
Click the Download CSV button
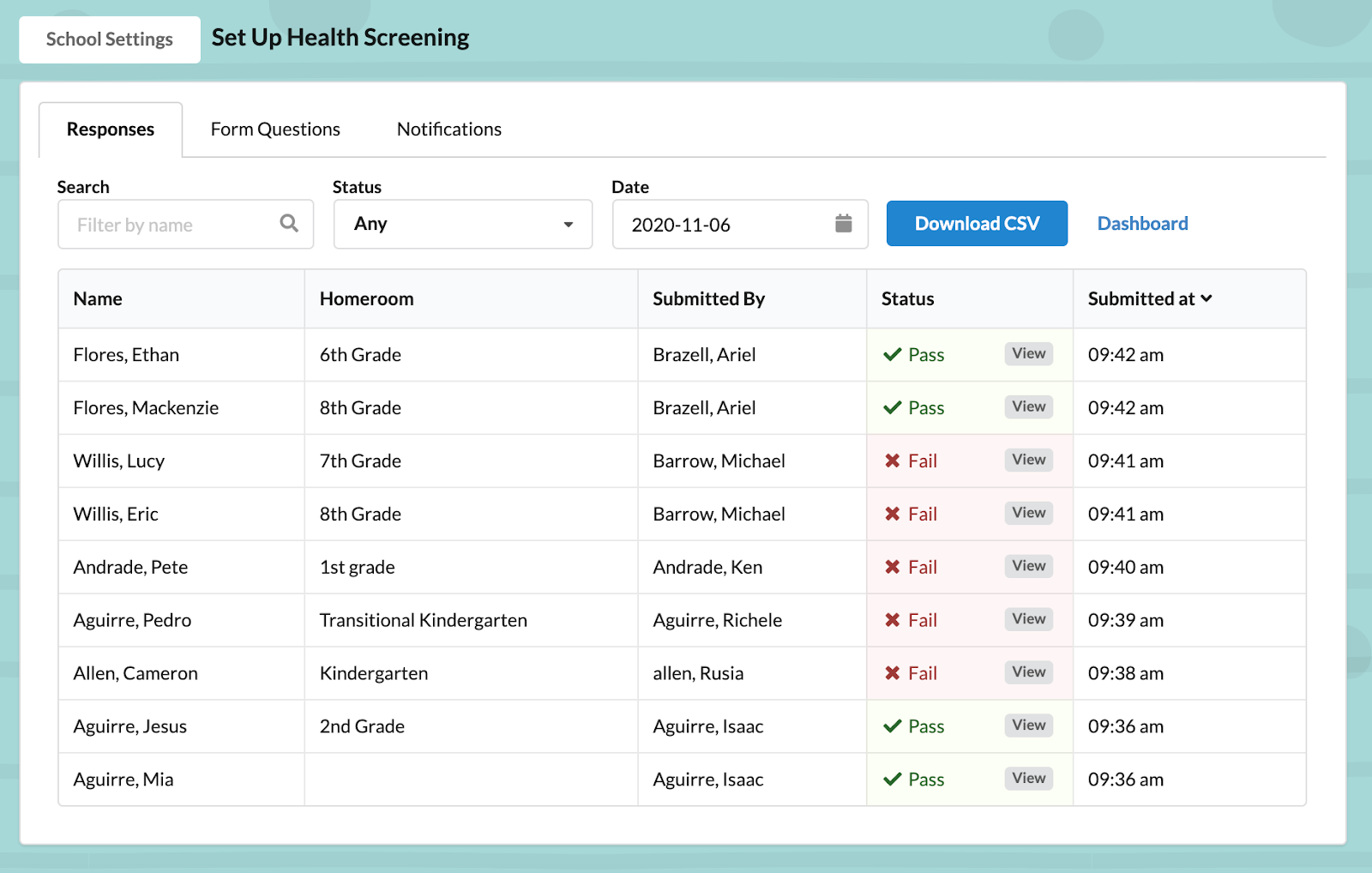click(977, 224)
